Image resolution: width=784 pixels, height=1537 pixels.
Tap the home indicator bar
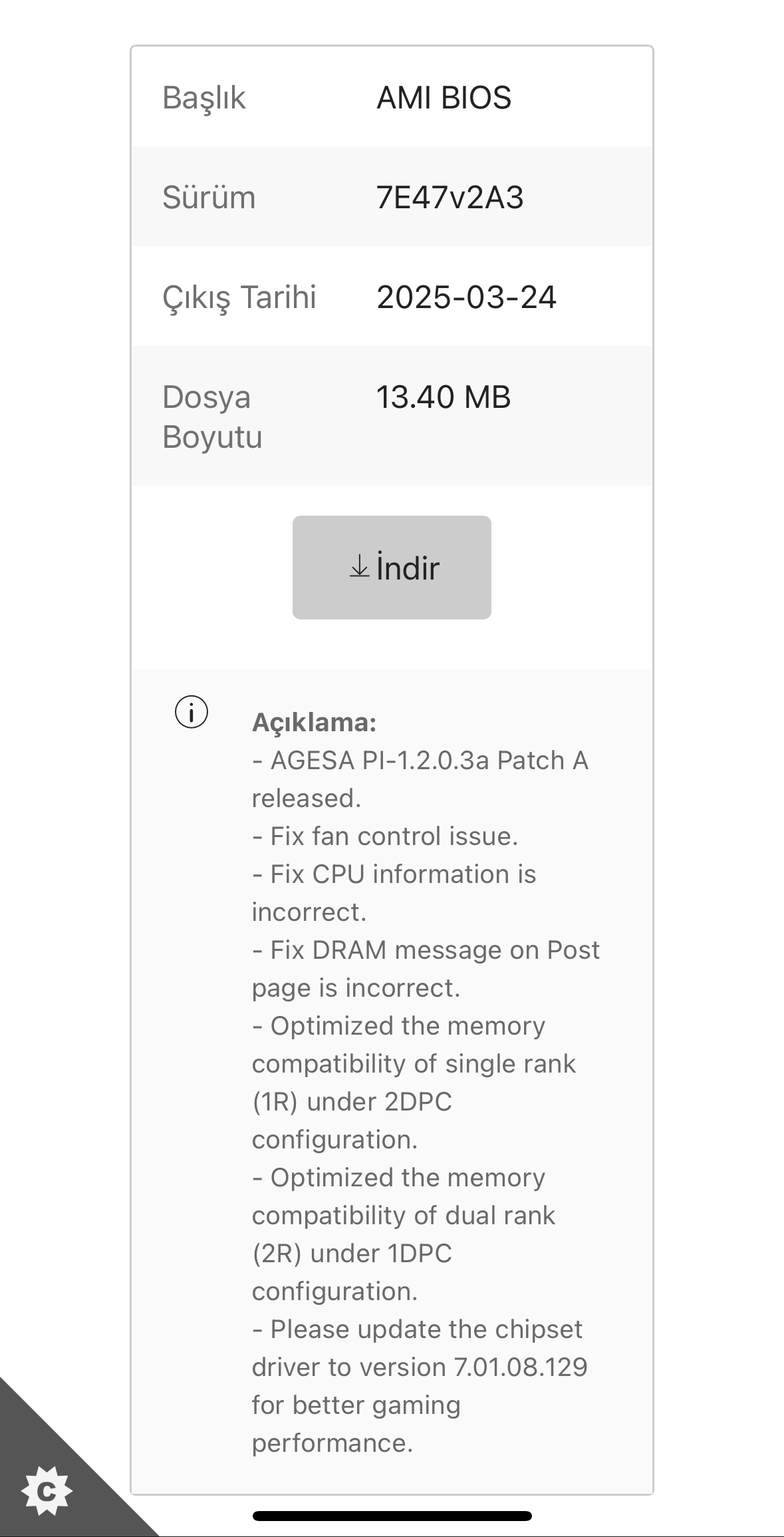pyautogui.click(x=392, y=1516)
